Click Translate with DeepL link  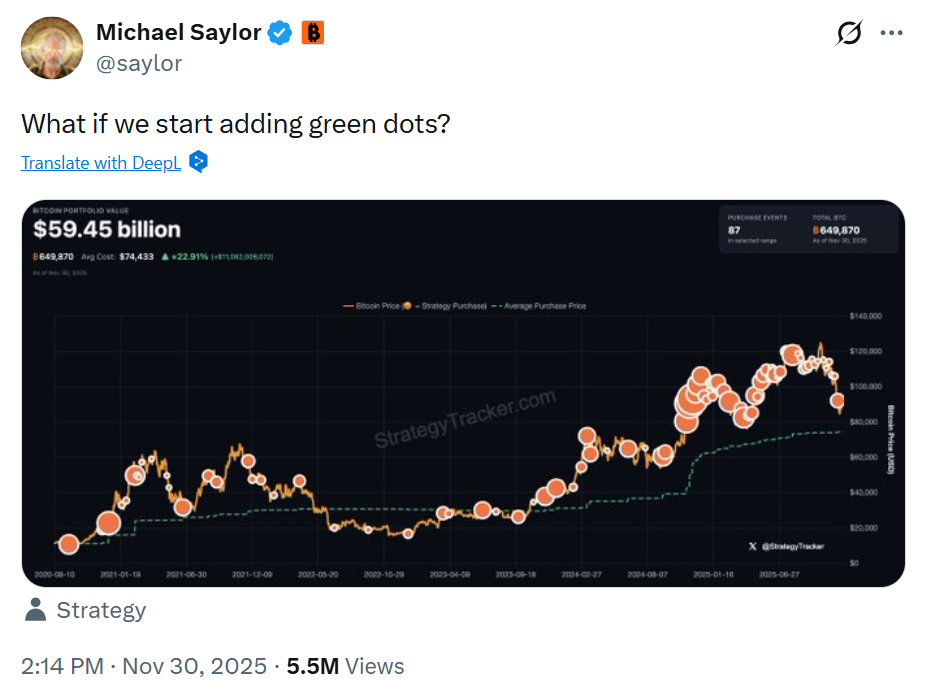[101, 163]
